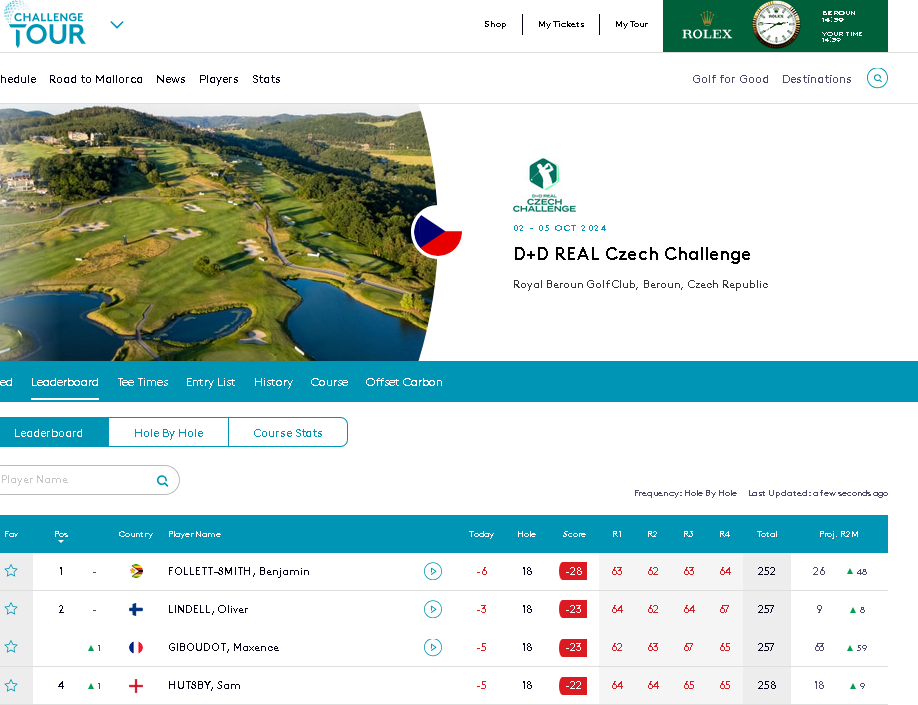
Task: Click the Total column header
Action: coord(766,534)
